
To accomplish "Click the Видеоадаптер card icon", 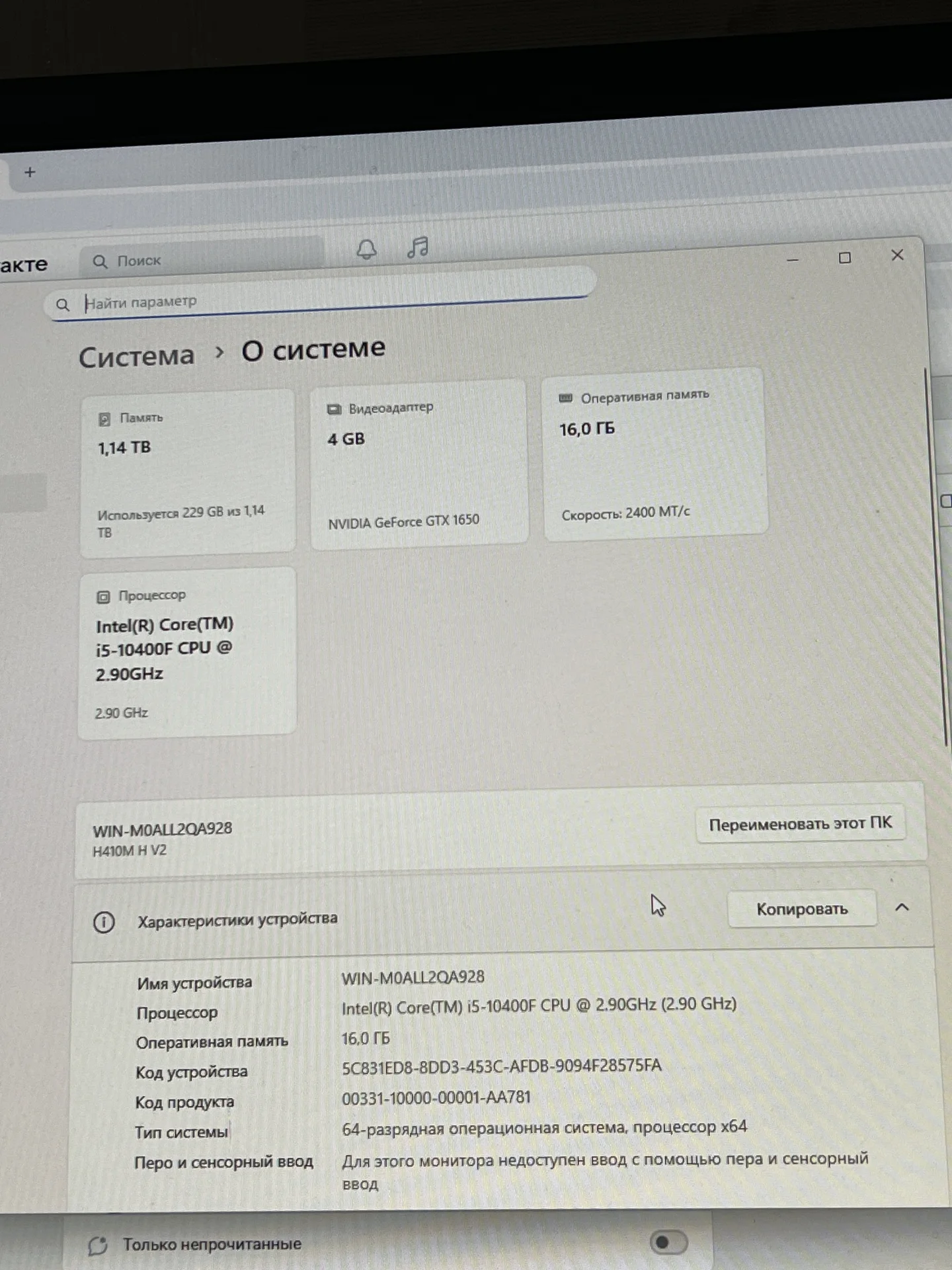I will [x=335, y=409].
